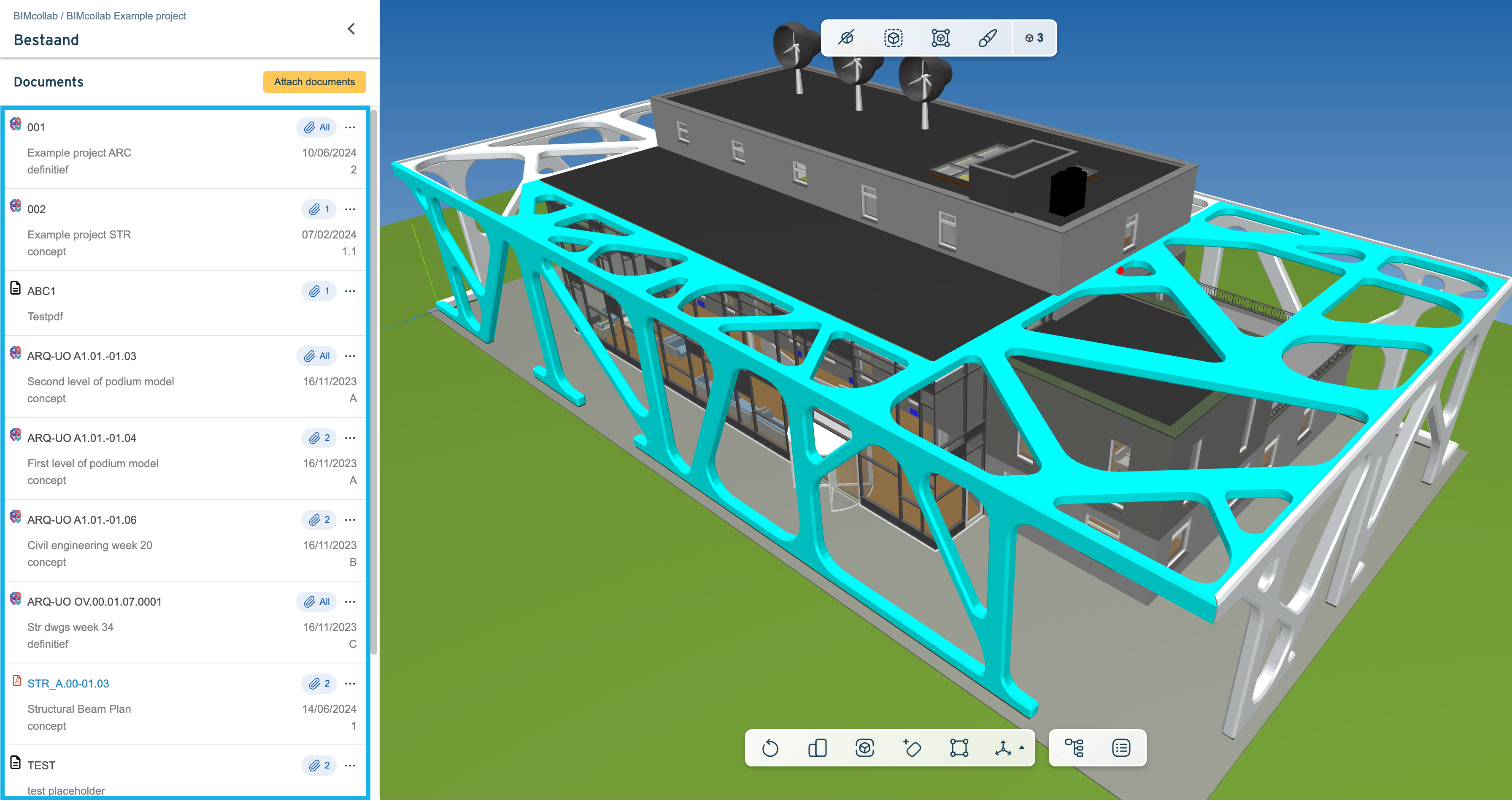
Task: Open the more options menu for 002
Action: click(351, 209)
